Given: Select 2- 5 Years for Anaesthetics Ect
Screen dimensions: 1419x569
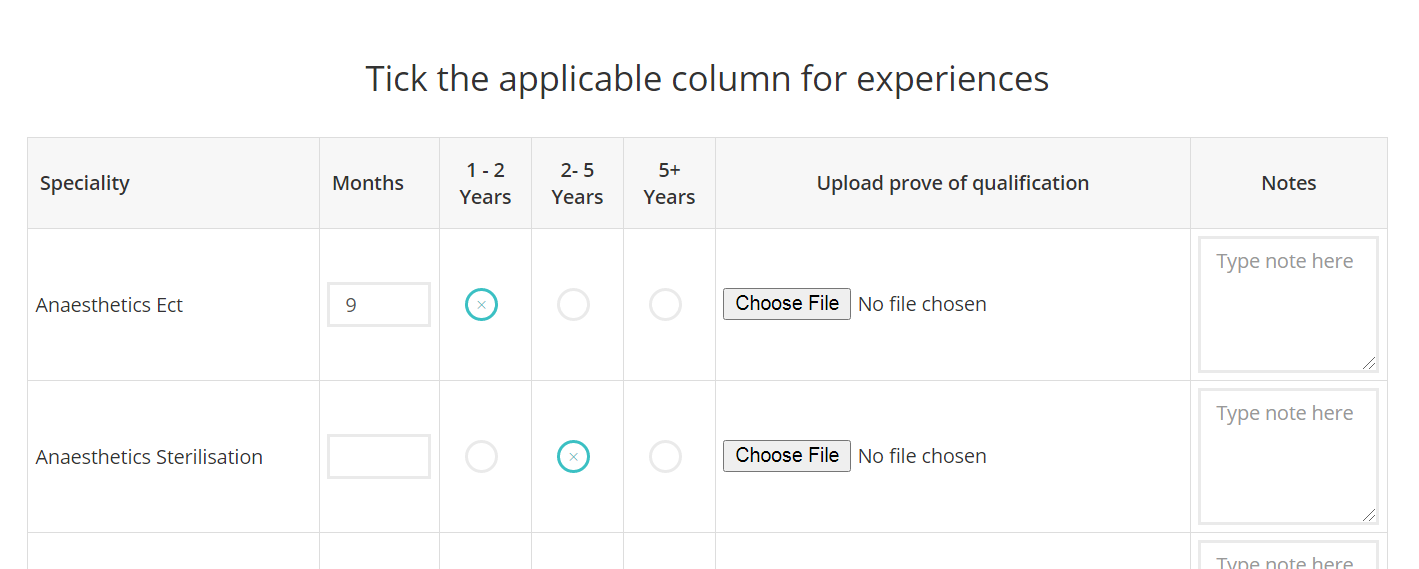Looking at the screenshot, I should coord(573,305).
